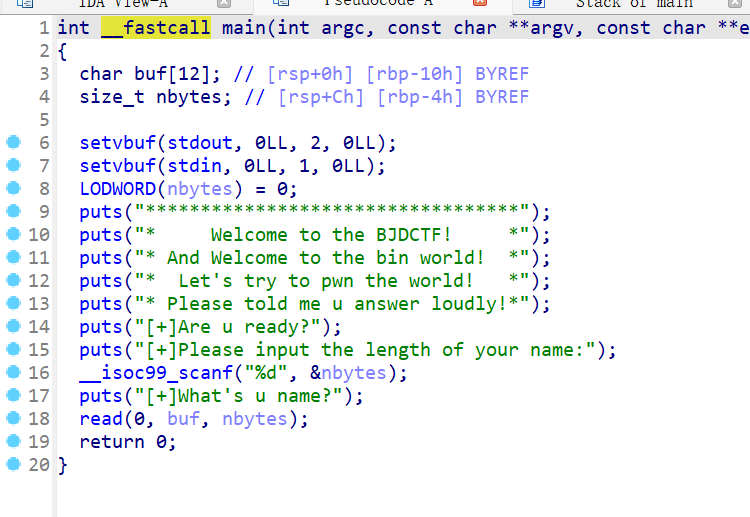Toggle breakpoint on the __isoc99_scanf line

12,373
